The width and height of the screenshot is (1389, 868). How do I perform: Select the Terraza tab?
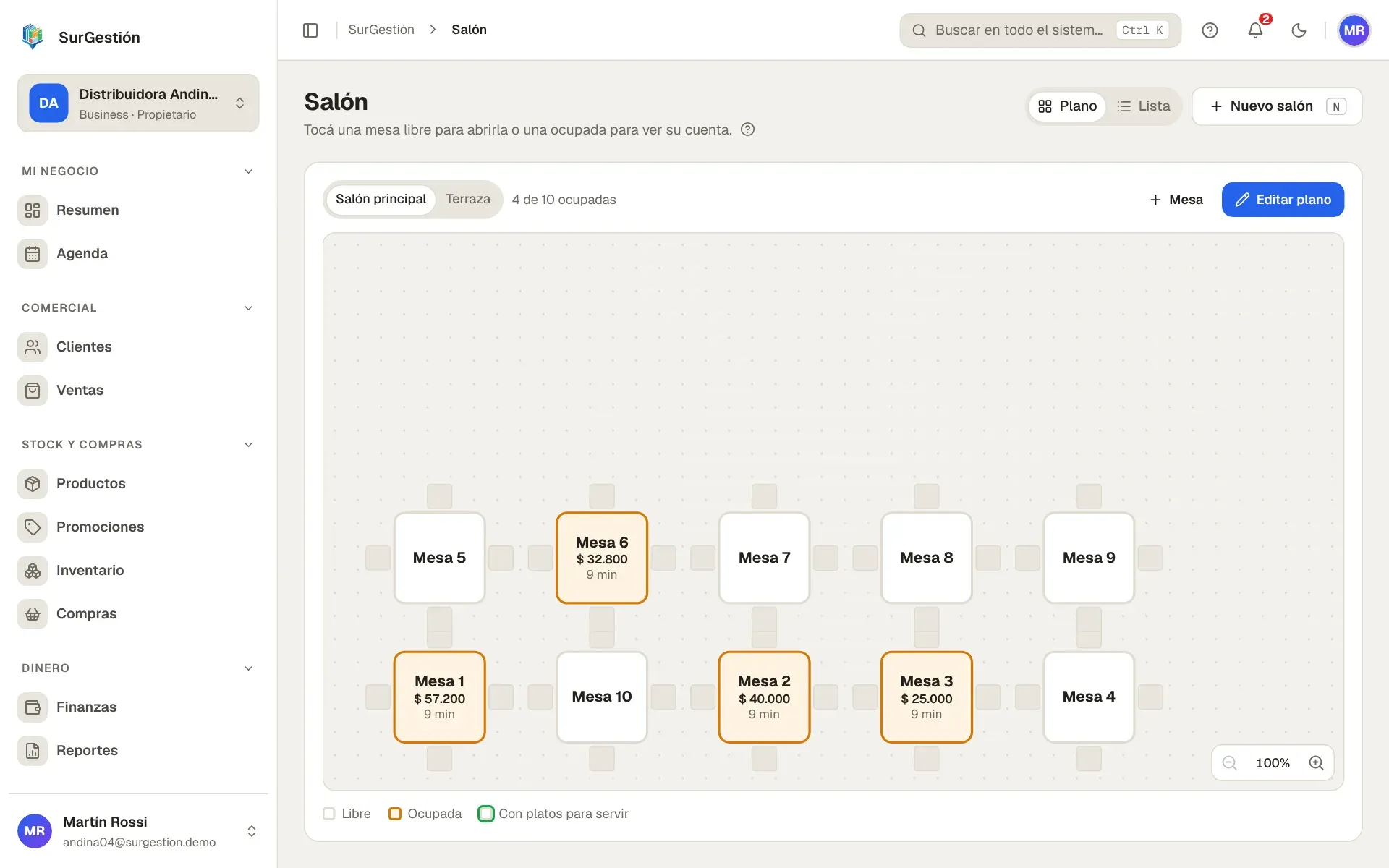tap(467, 199)
